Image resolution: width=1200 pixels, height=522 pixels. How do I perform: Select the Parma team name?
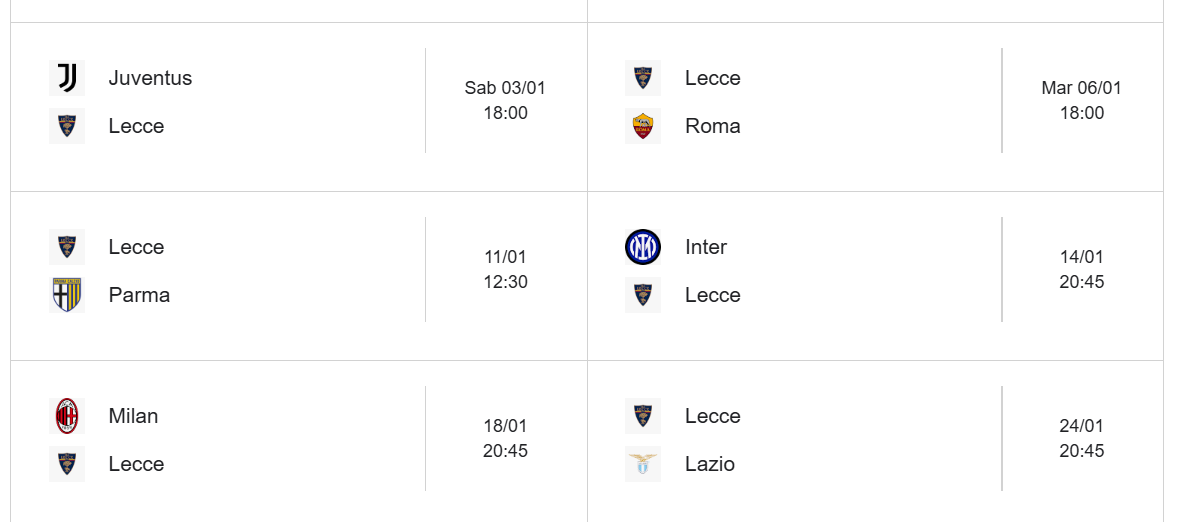[139, 295]
